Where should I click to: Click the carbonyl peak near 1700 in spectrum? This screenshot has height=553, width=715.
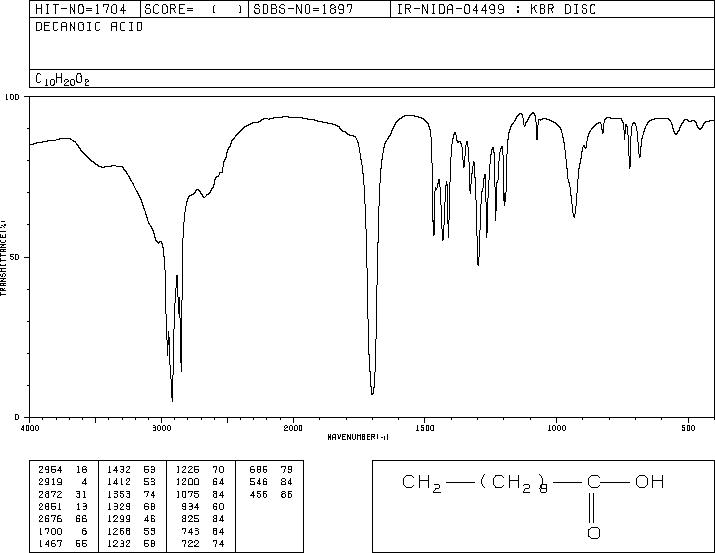tap(373, 393)
